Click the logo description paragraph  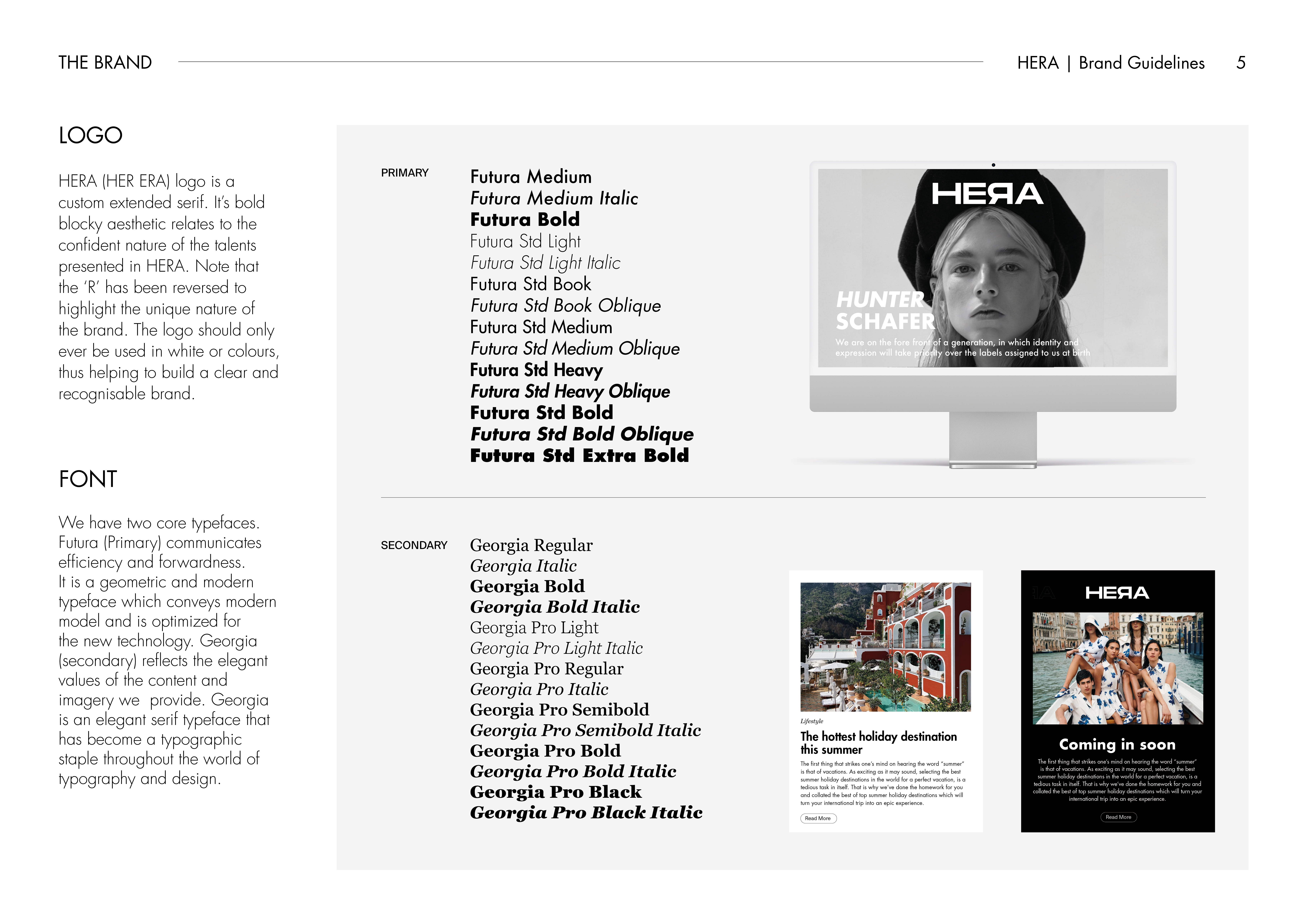pos(169,287)
